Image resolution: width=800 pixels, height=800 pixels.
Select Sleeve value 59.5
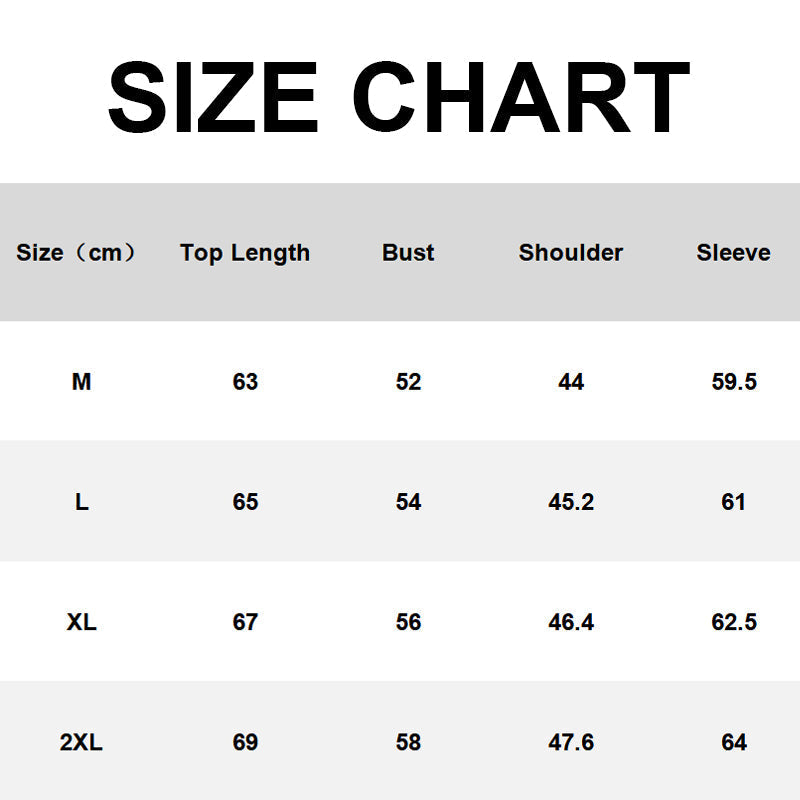734,382
